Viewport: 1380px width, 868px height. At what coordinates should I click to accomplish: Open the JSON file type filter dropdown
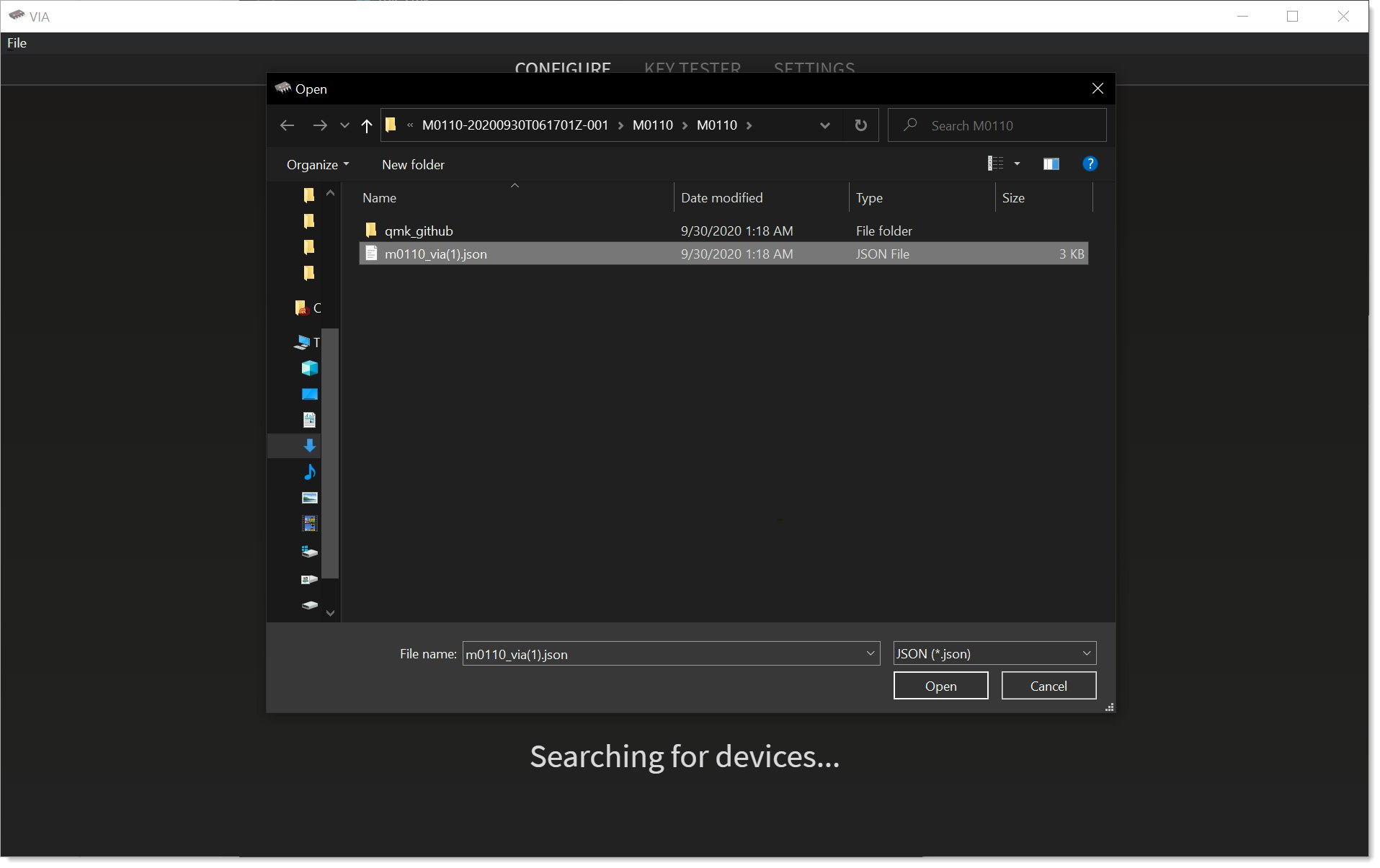coord(994,653)
